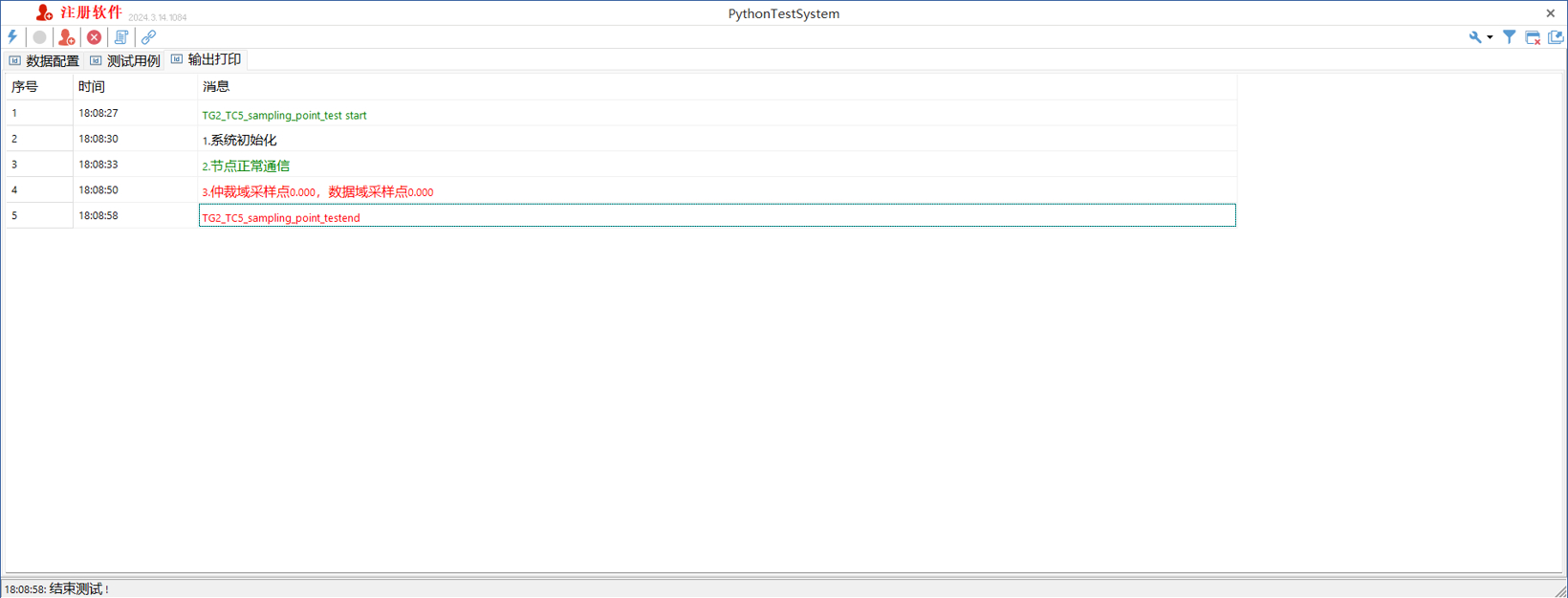Click the blue chain link icon
The height and width of the screenshot is (598, 1568).
(x=148, y=37)
